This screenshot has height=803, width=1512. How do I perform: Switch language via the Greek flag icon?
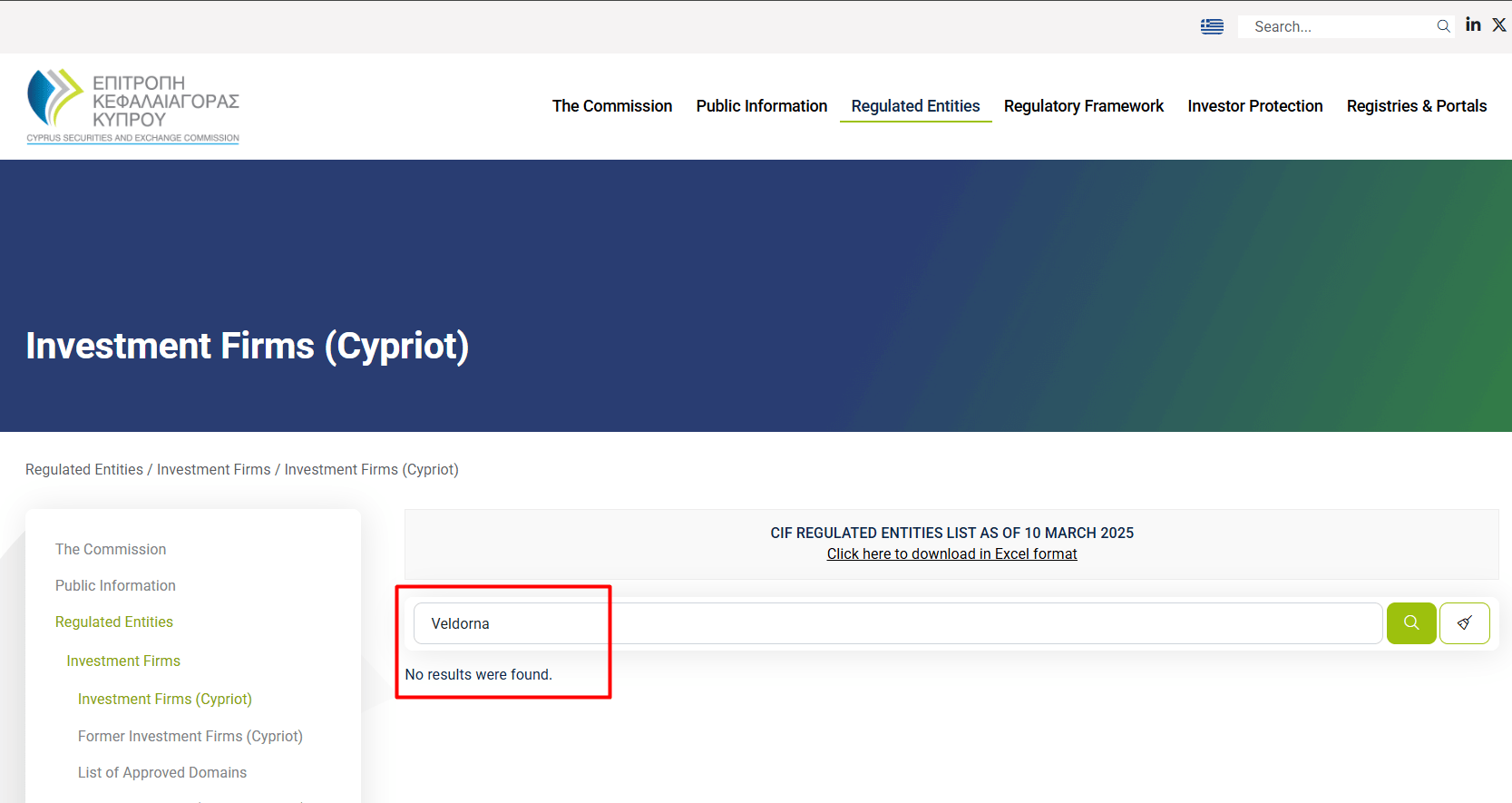(1212, 26)
